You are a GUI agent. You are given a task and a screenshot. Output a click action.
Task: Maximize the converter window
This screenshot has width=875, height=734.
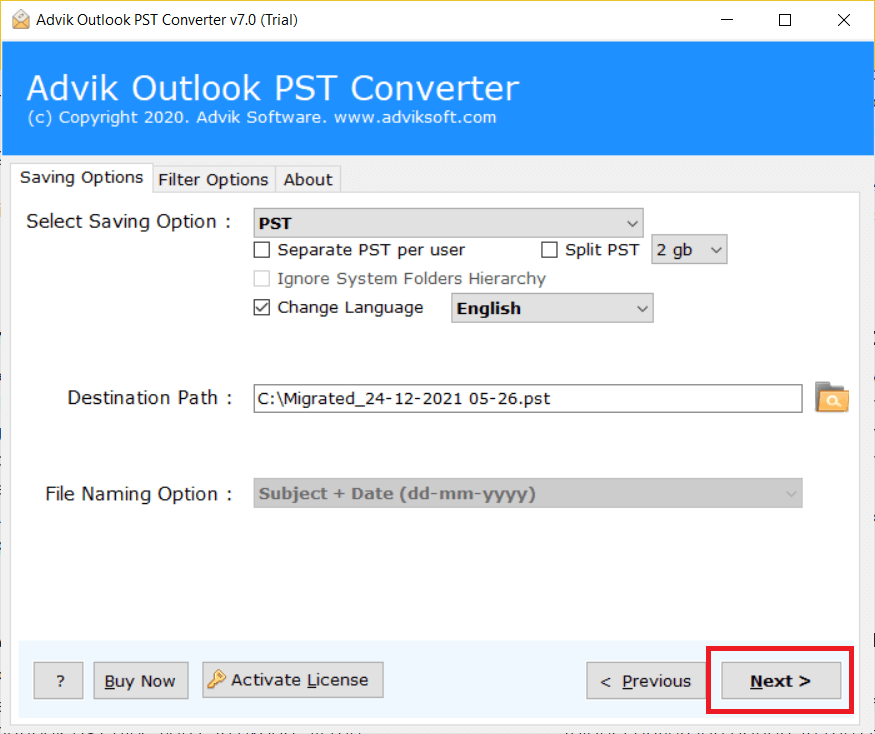pyautogui.click(x=785, y=20)
